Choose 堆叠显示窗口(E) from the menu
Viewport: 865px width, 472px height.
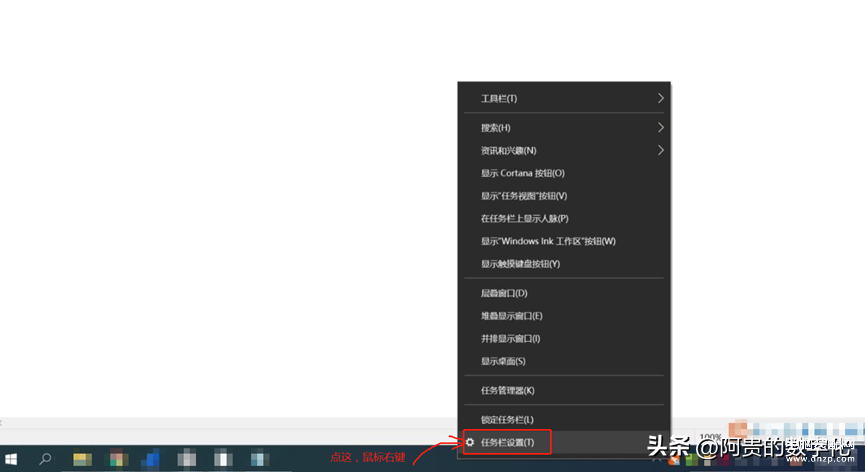pyautogui.click(x=564, y=316)
